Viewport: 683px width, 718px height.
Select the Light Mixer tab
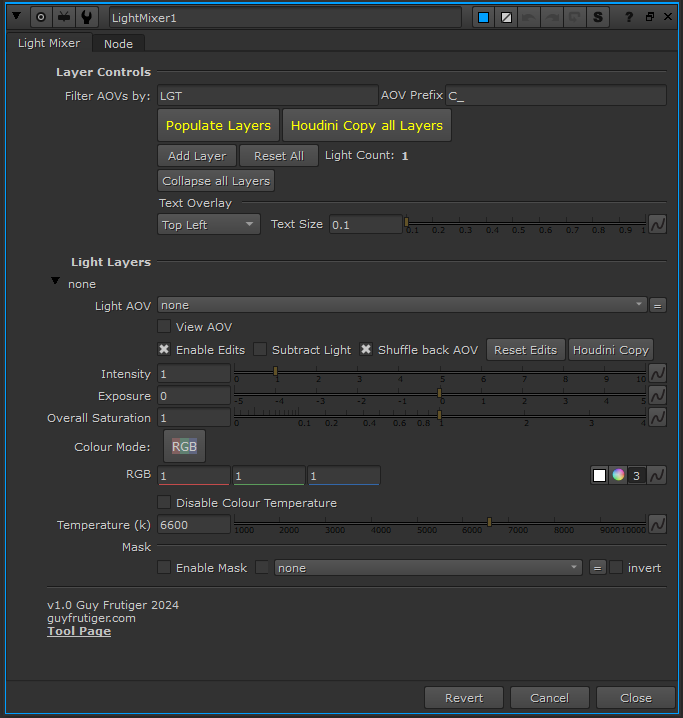point(49,43)
